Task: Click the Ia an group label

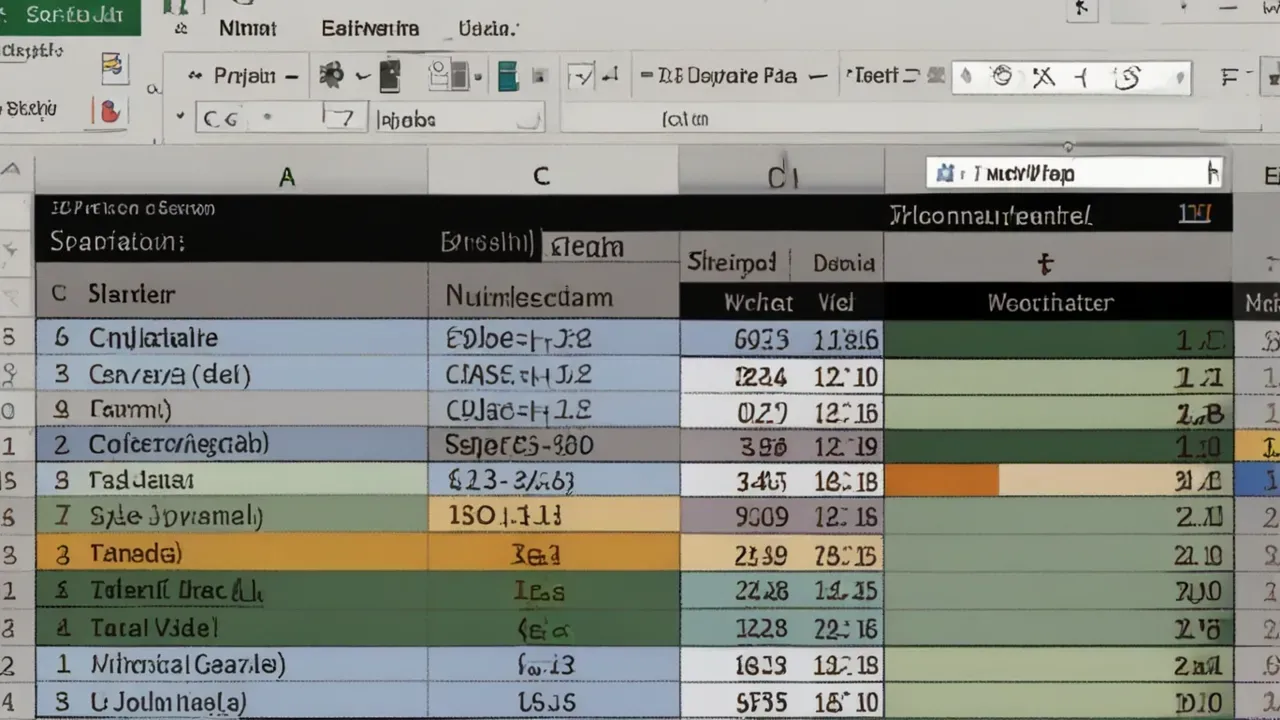Action: [685, 119]
